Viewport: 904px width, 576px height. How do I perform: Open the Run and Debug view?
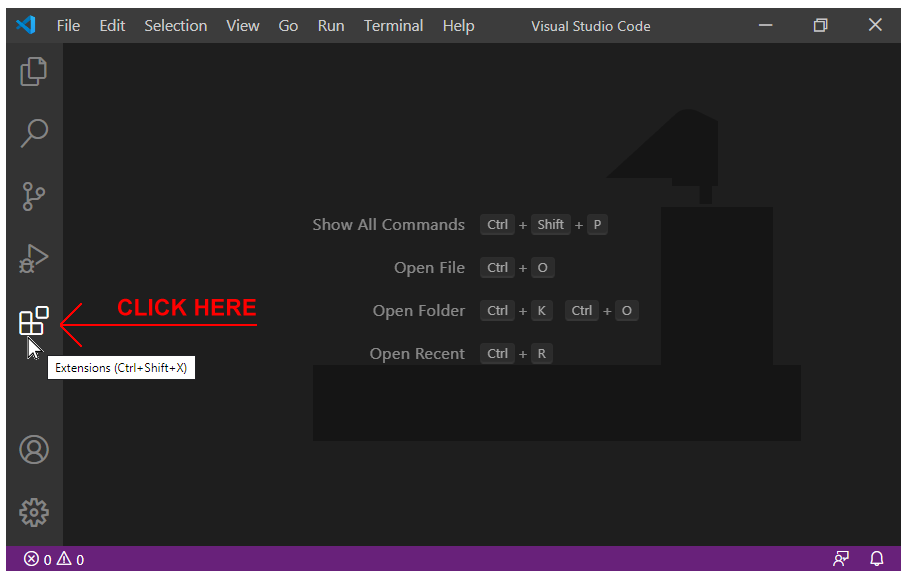tap(34, 259)
